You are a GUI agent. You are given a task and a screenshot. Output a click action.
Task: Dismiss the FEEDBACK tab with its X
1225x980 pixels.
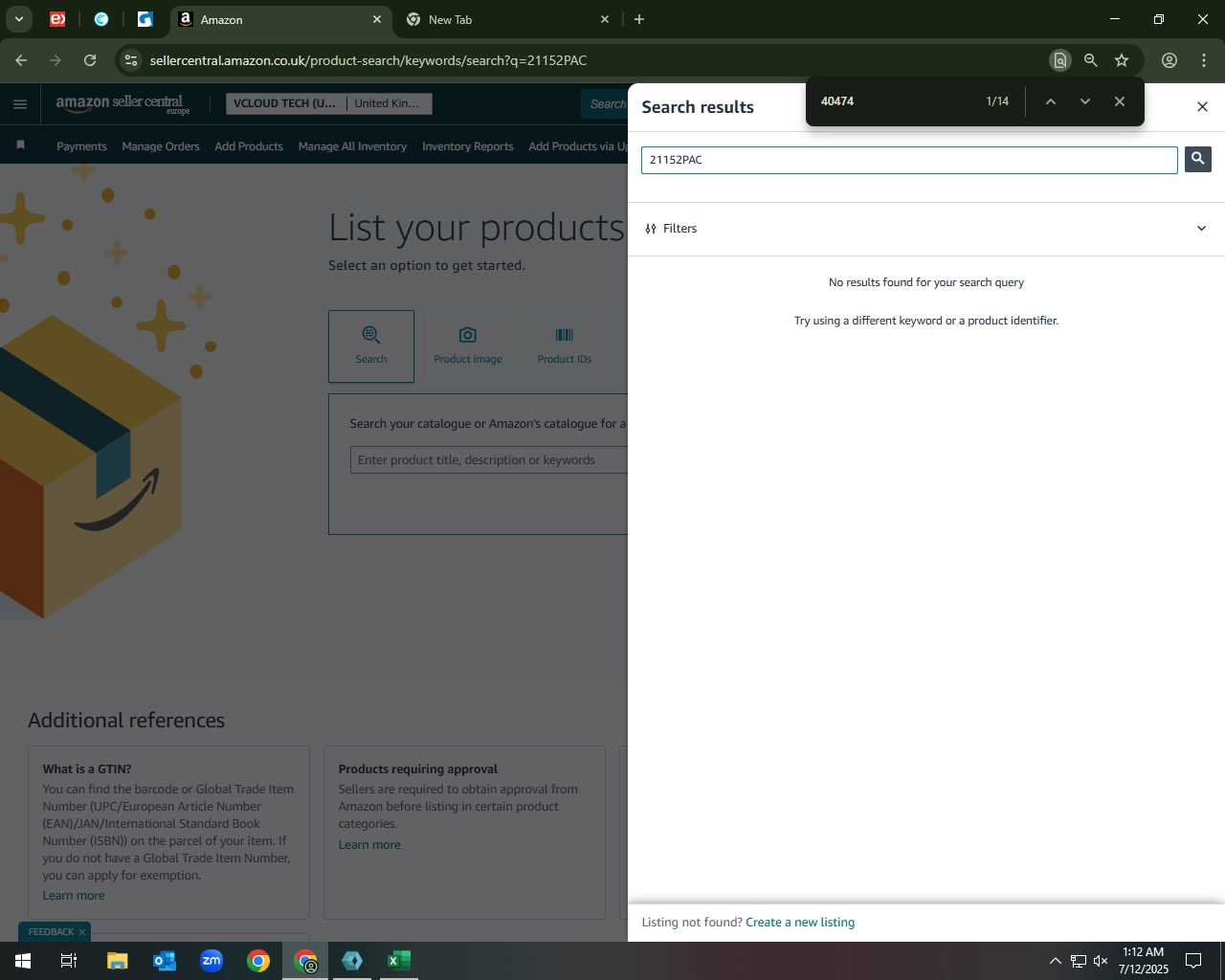(x=82, y=932)
